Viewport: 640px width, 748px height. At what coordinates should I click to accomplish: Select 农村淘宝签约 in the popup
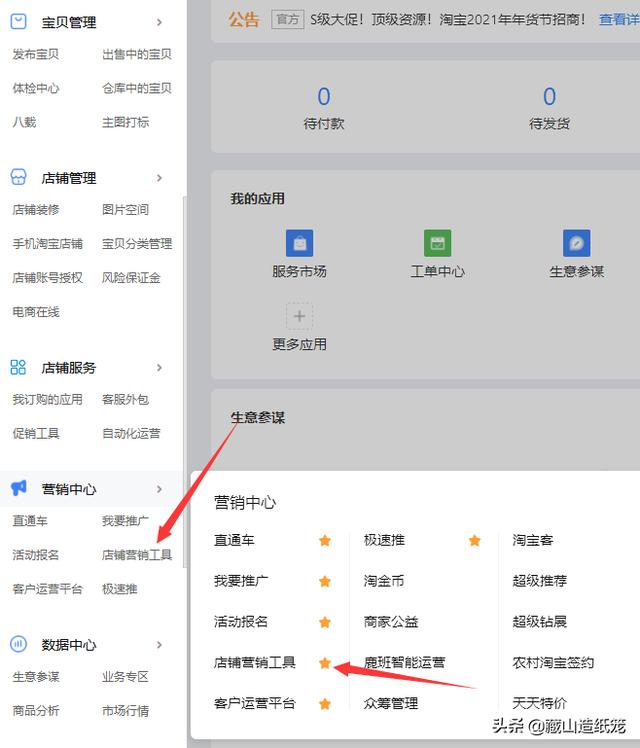click(553, 663)
